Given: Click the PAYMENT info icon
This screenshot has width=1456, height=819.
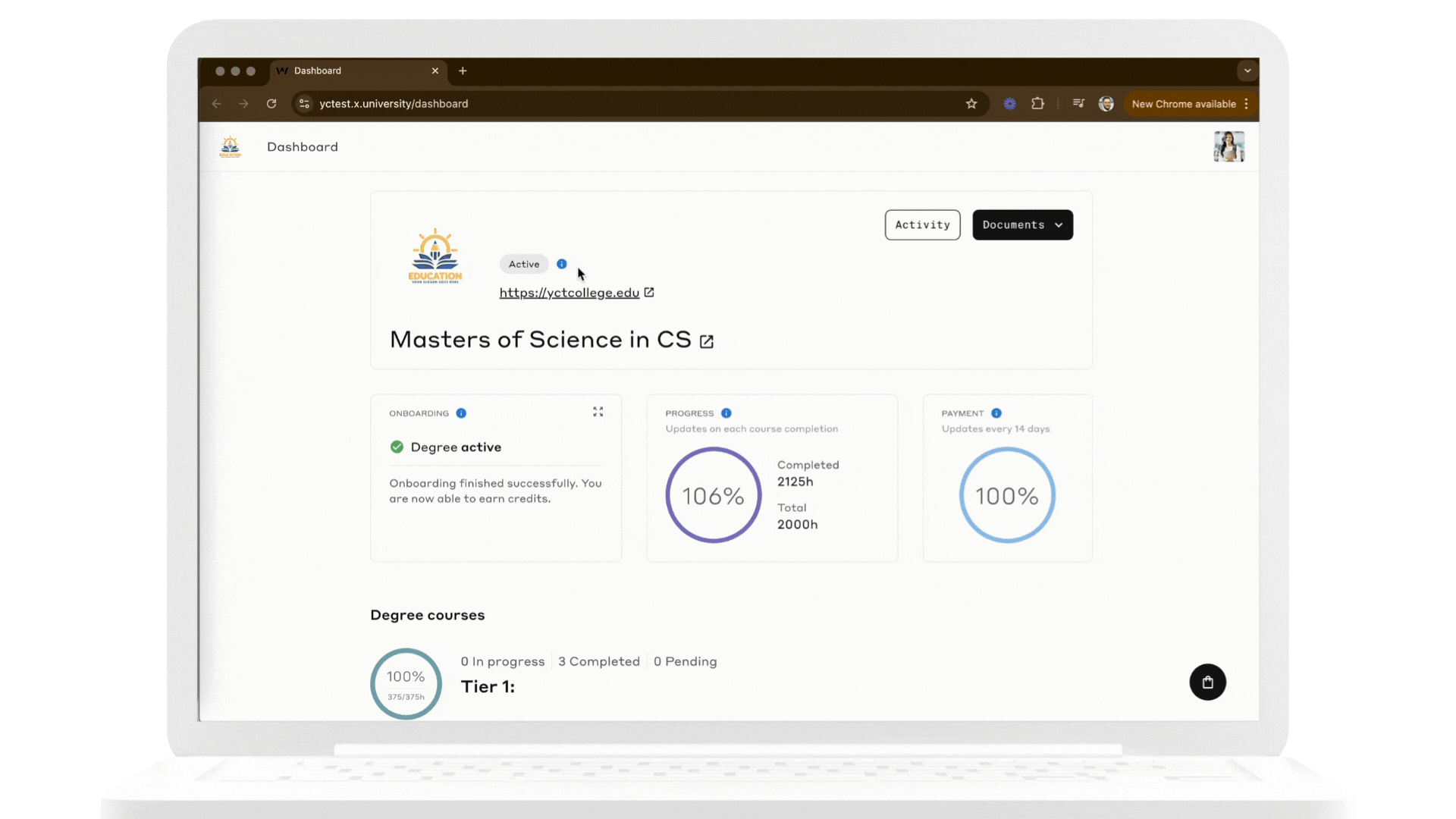Looking at the screenshot, I should point(994,413).
